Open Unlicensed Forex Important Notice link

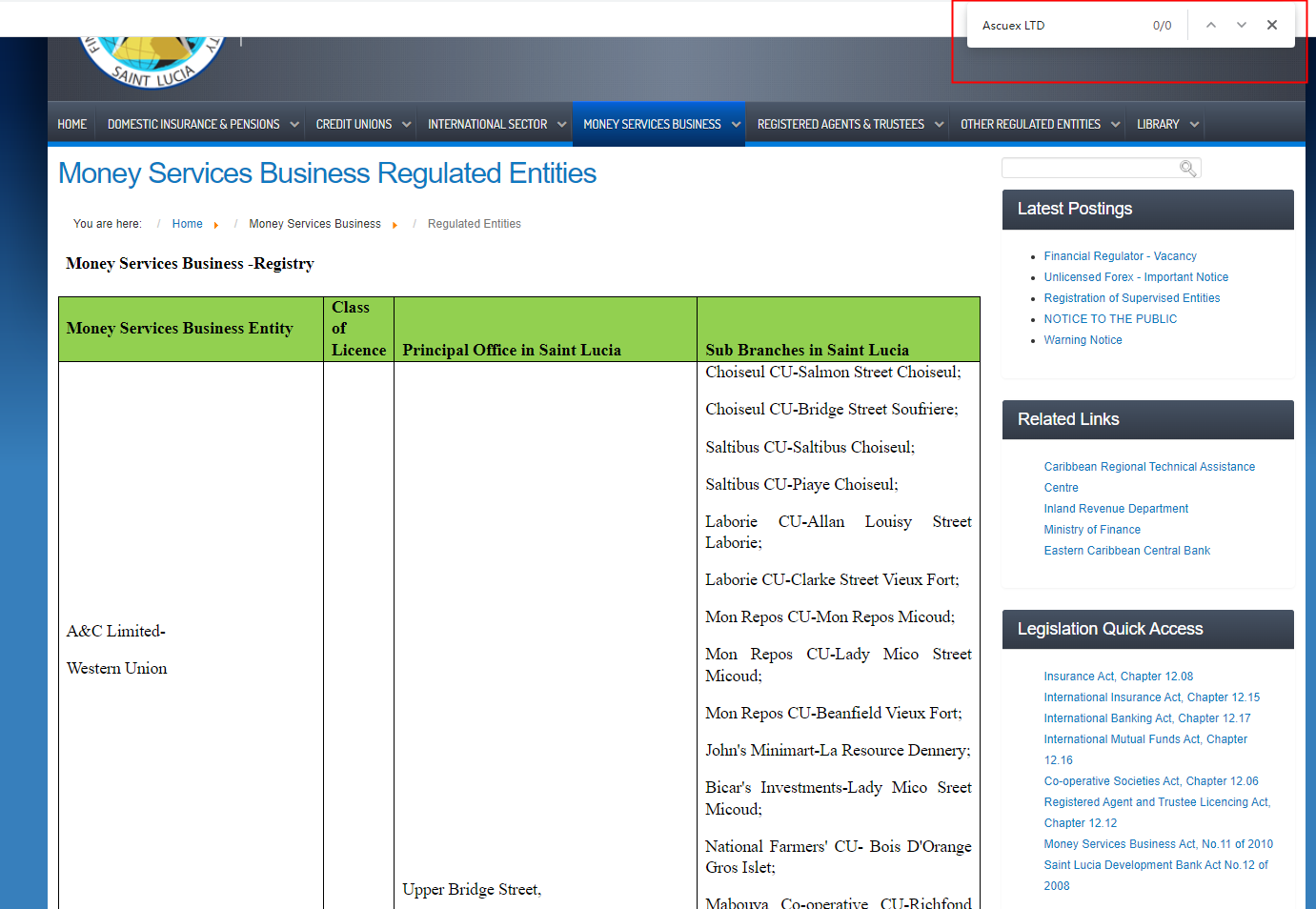point(1136,277)
